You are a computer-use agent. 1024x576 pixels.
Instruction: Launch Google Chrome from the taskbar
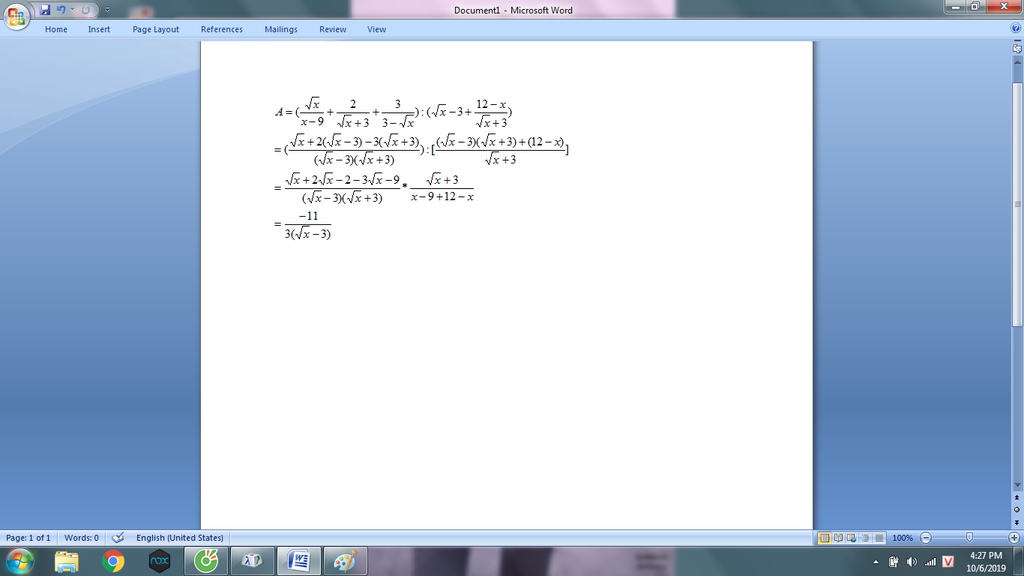[x=113, y=562]
